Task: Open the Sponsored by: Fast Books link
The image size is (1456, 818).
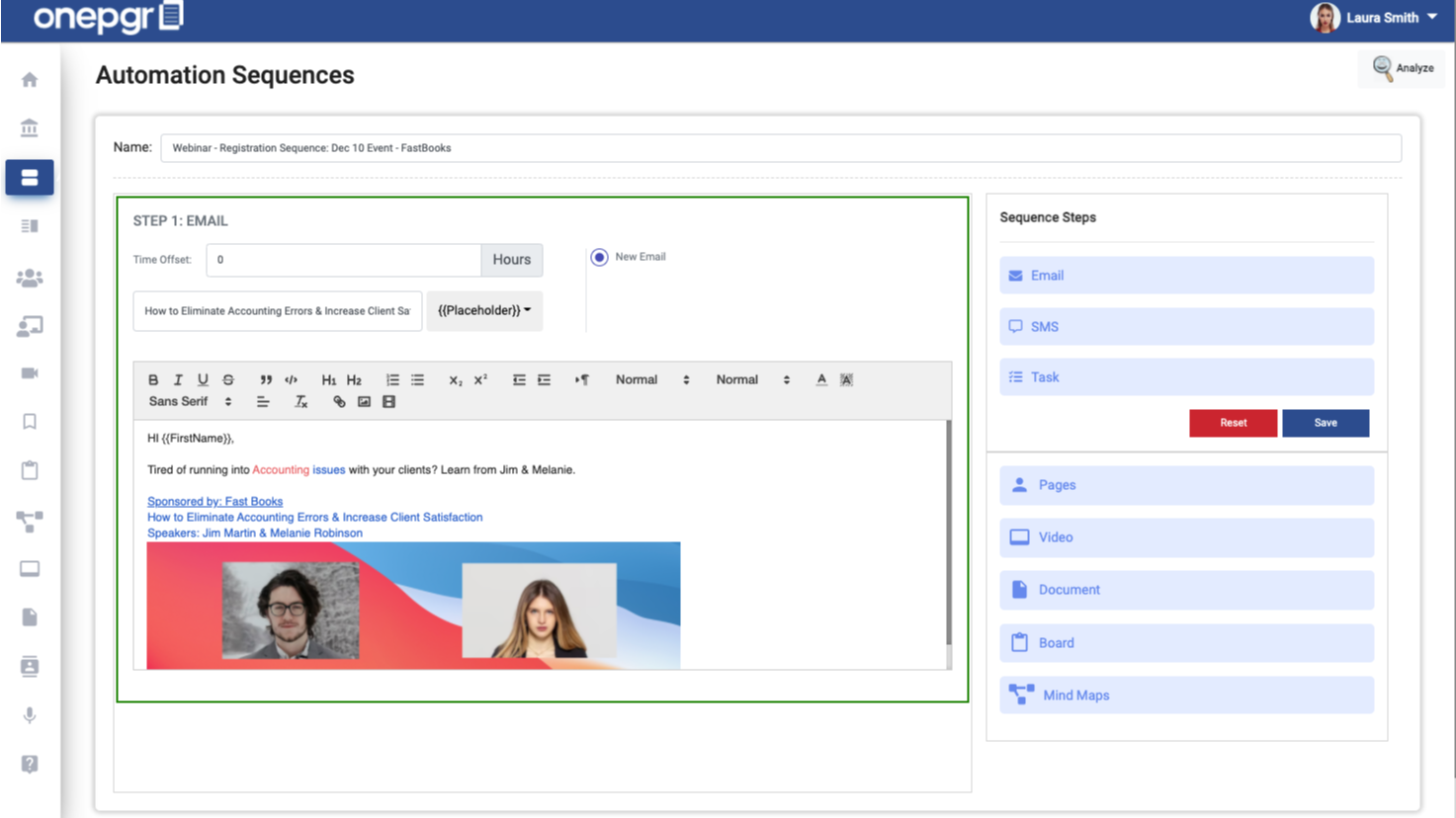Action: coord(214,501)
